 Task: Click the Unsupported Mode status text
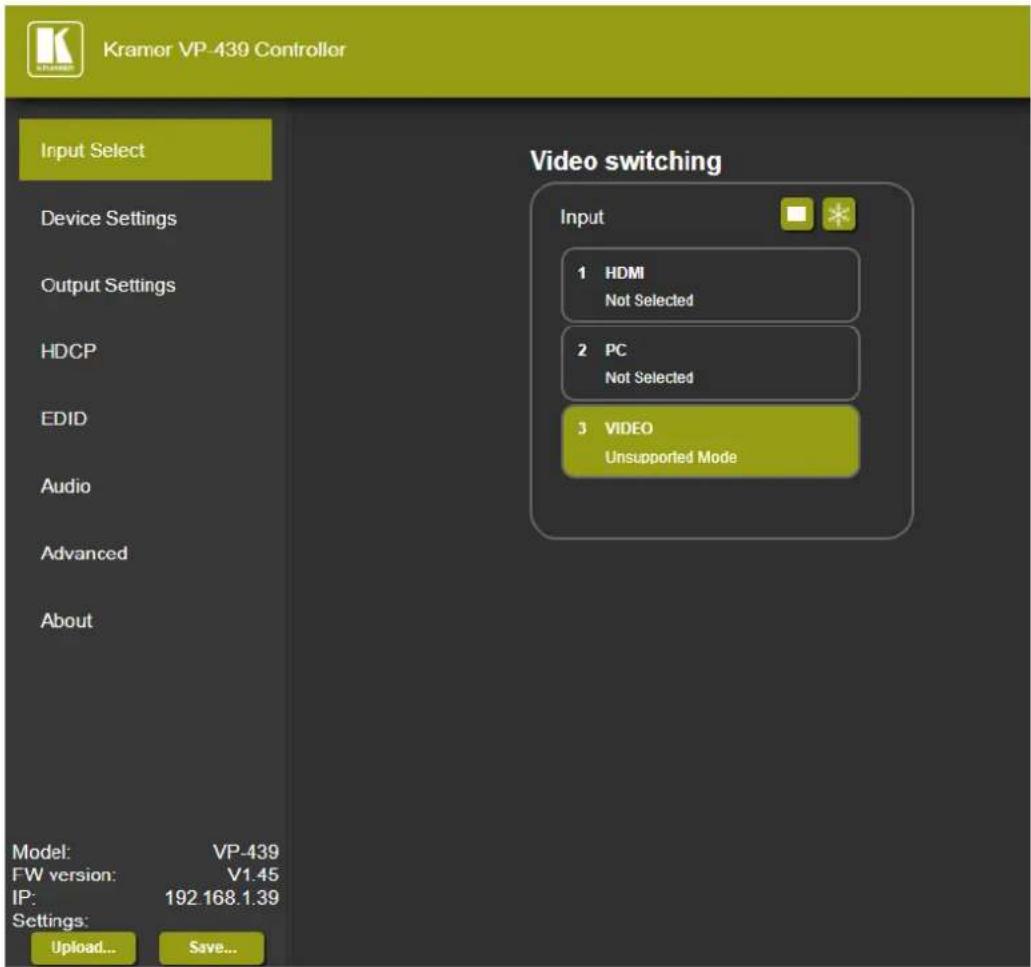pos(671,458)
